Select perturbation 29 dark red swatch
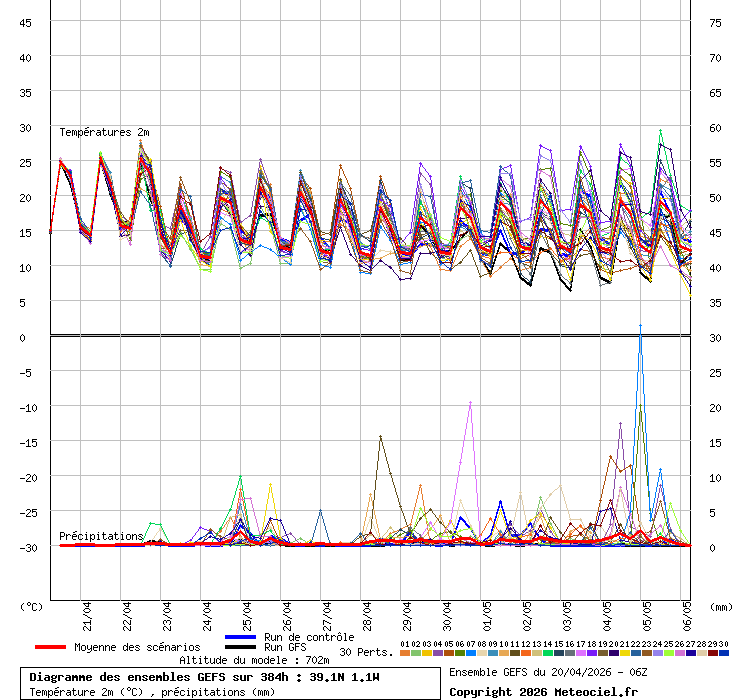 pos(713,653)
